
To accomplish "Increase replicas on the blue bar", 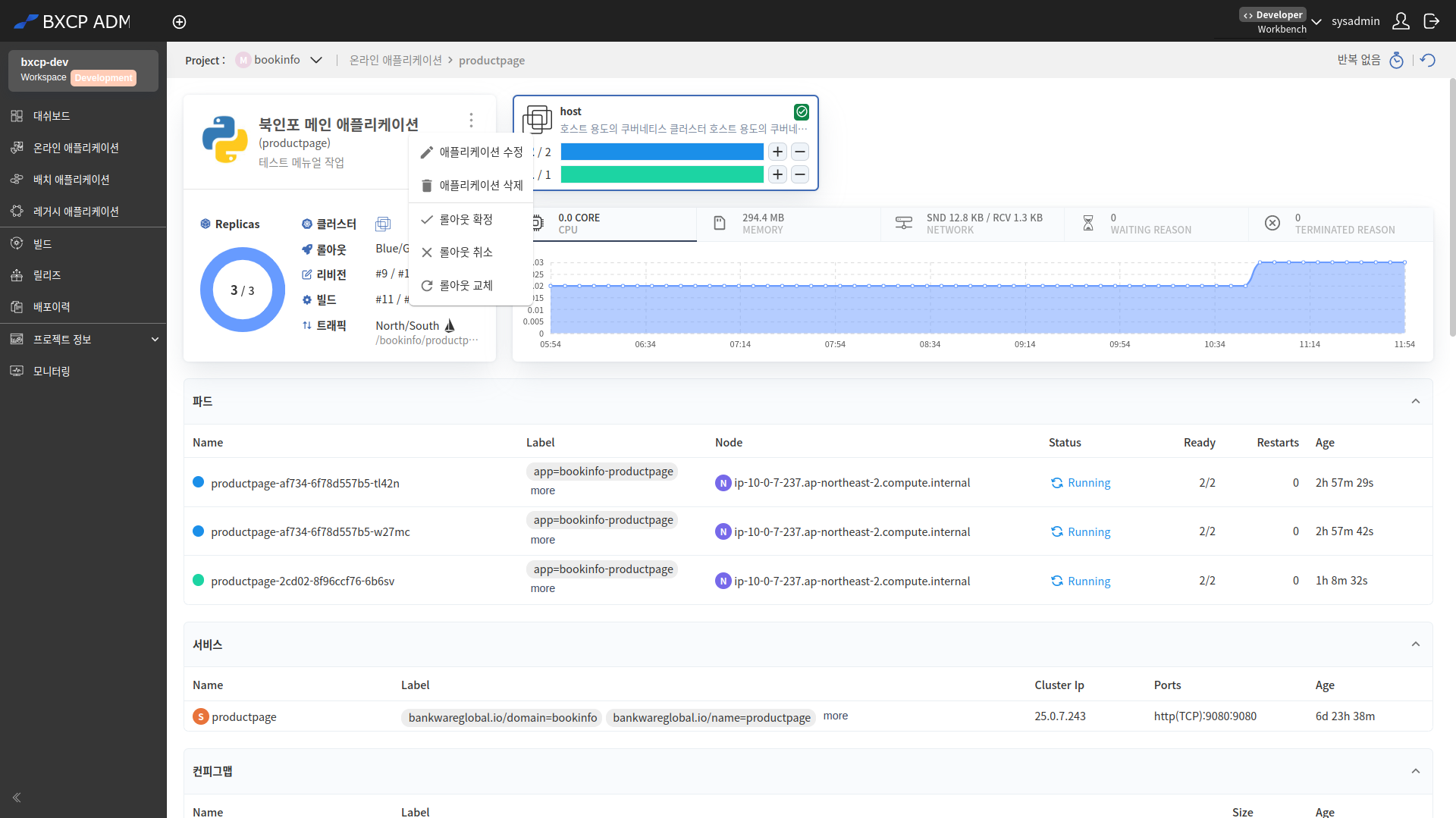I will [x=777, y=152].
